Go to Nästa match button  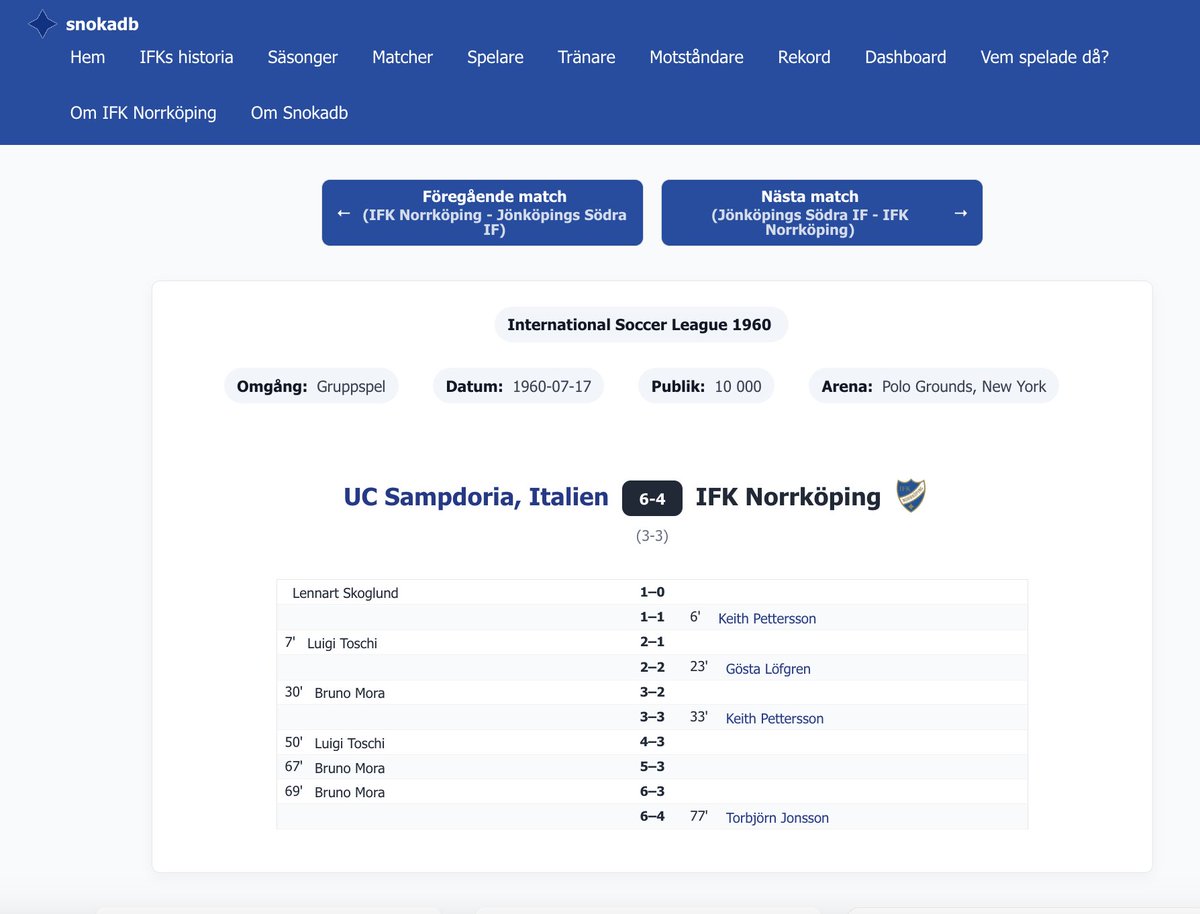click(822, 213)
